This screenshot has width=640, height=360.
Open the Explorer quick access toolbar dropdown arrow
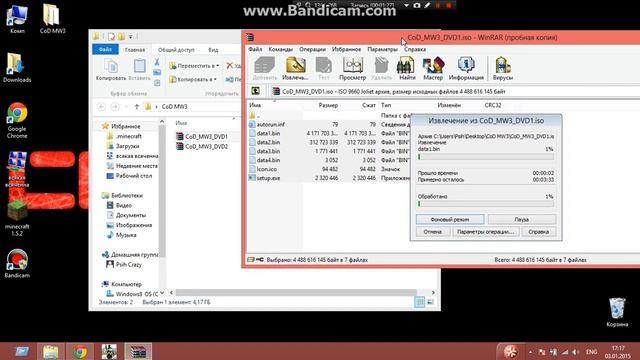point(131,37)
